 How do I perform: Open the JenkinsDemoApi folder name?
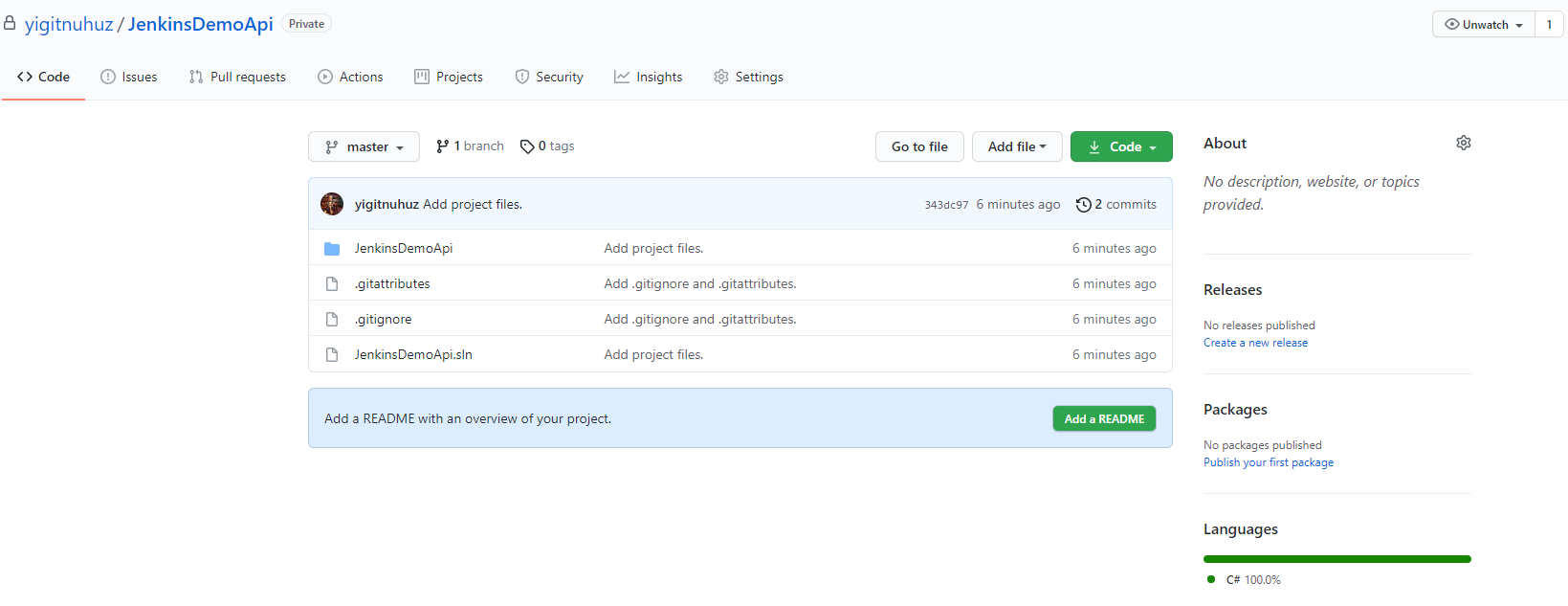[404, 248]
